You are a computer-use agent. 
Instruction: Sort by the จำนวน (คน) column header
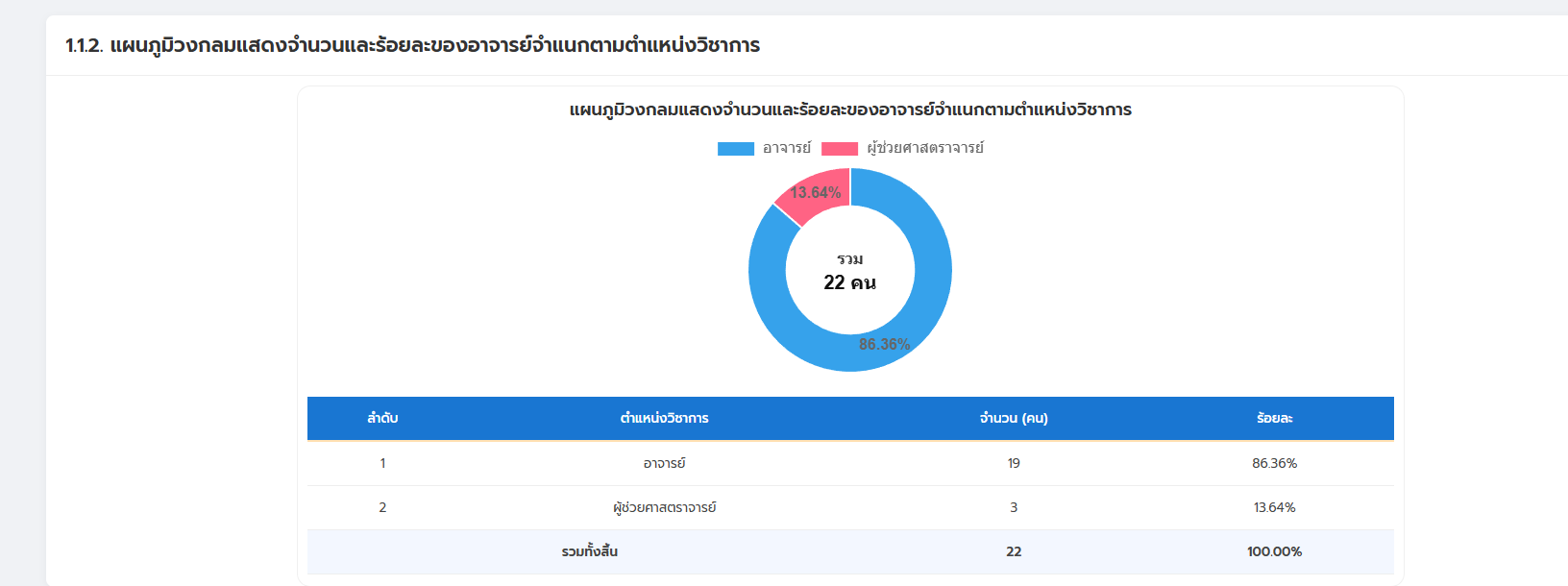coord(1014,419)
